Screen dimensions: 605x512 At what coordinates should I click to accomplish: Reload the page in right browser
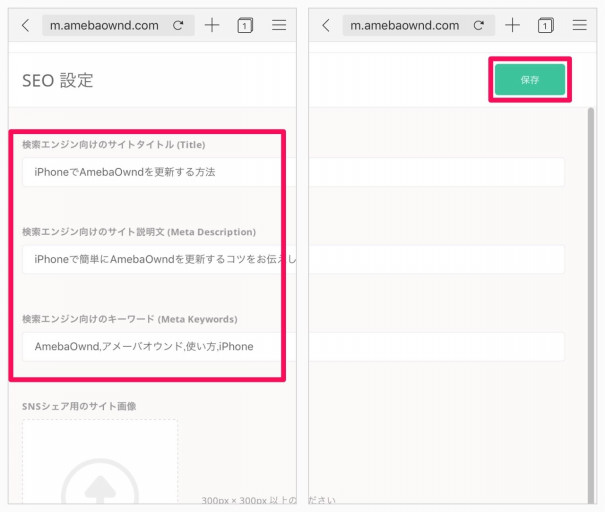(478, 25)
